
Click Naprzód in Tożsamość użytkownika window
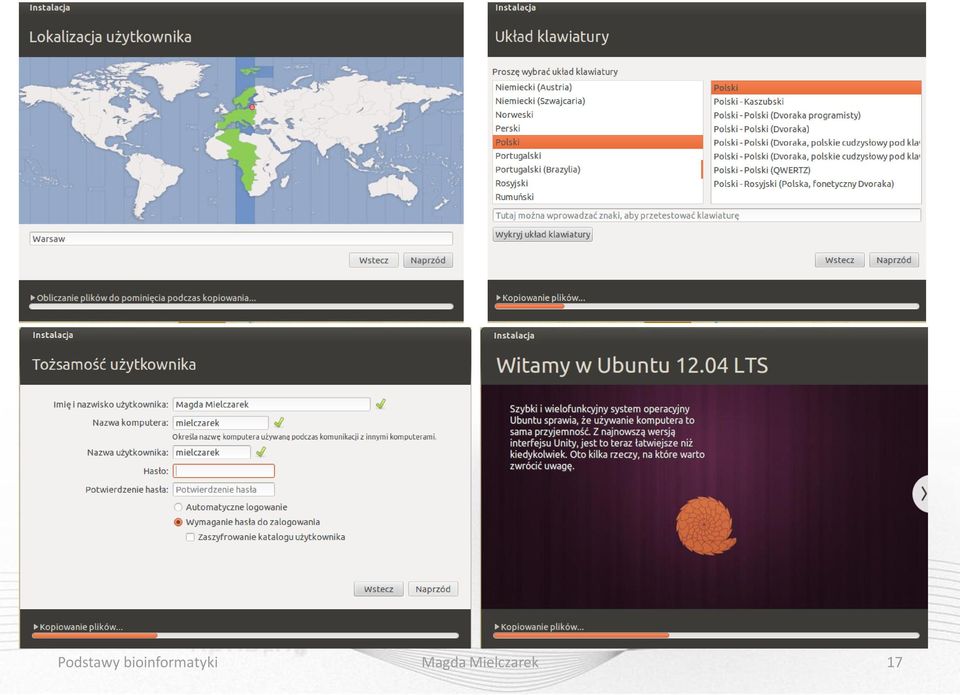click(433, 589)
